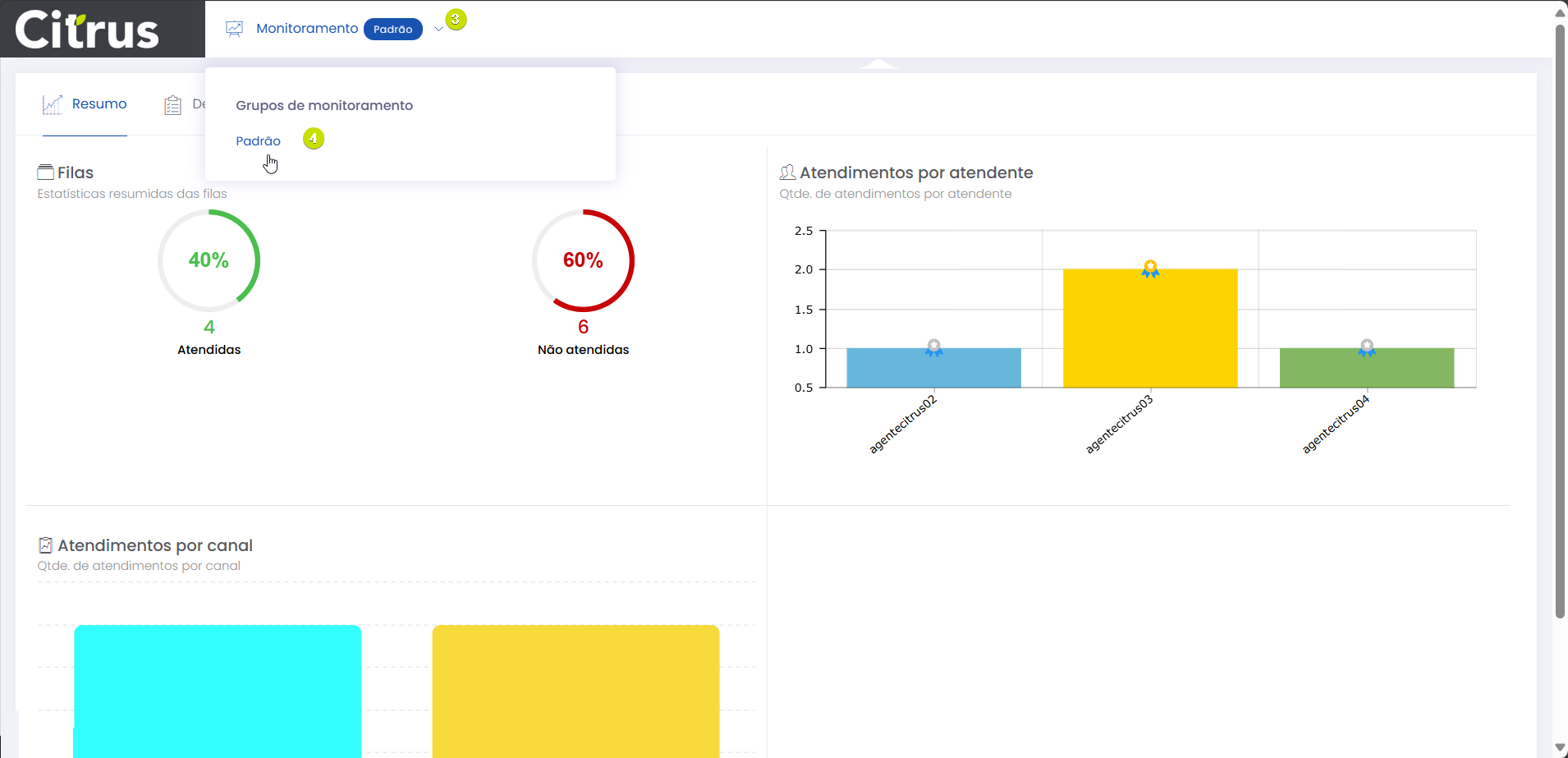Click the clipboard icon beside Resumo tab
The image size is (1568, 758).
(172, 105)
